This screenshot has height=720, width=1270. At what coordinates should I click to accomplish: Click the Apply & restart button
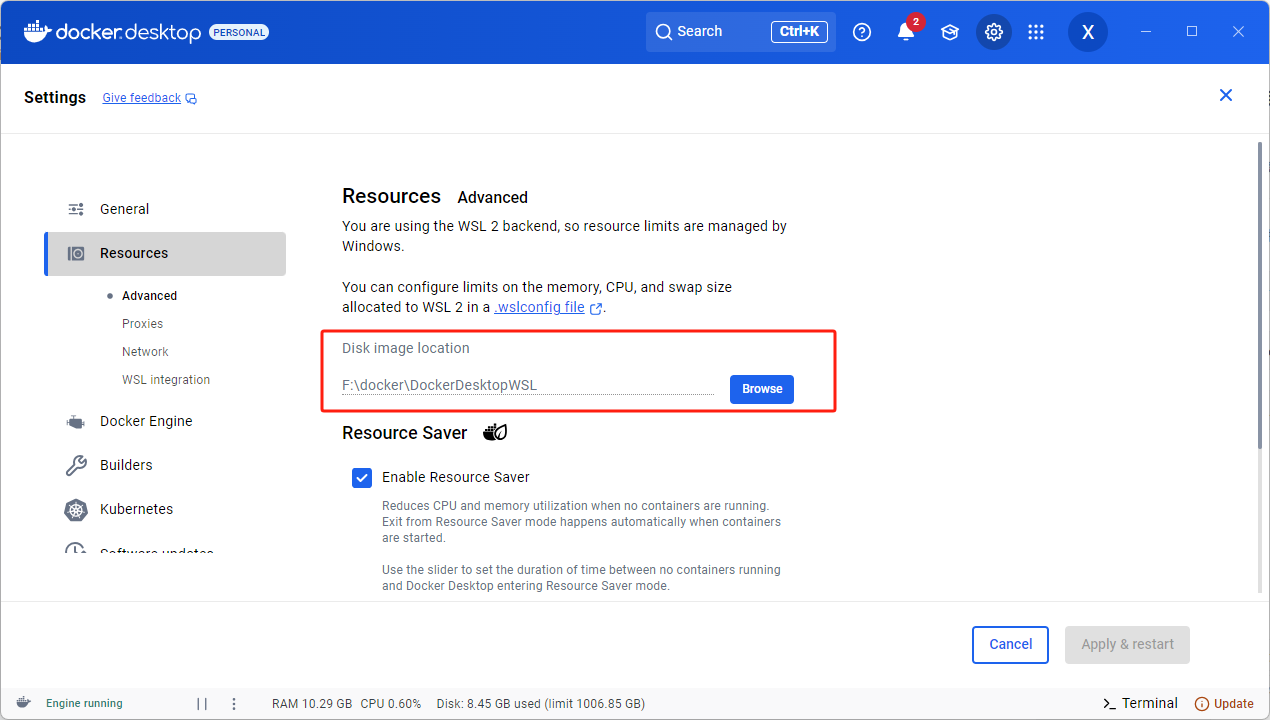1128,645
